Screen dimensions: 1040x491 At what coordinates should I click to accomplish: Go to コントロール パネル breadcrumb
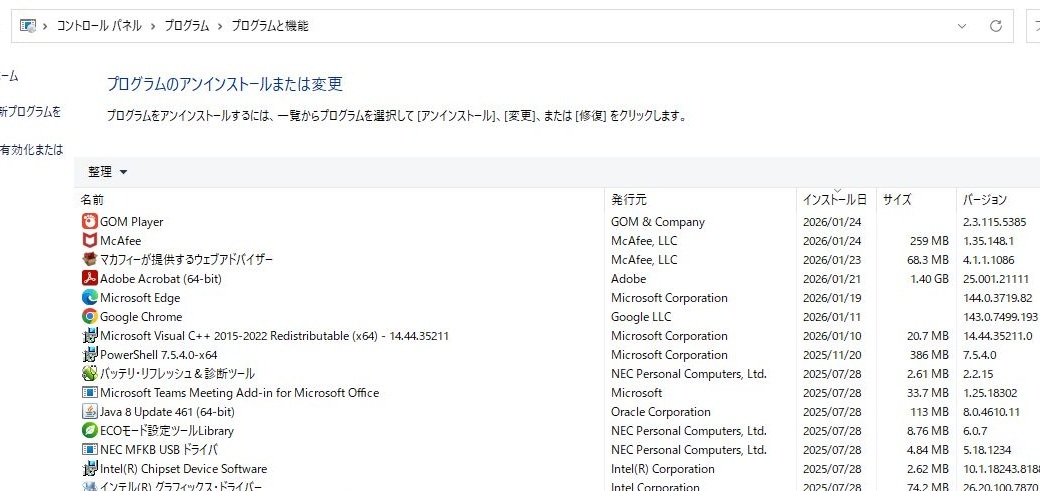click(x=99, y=26)
